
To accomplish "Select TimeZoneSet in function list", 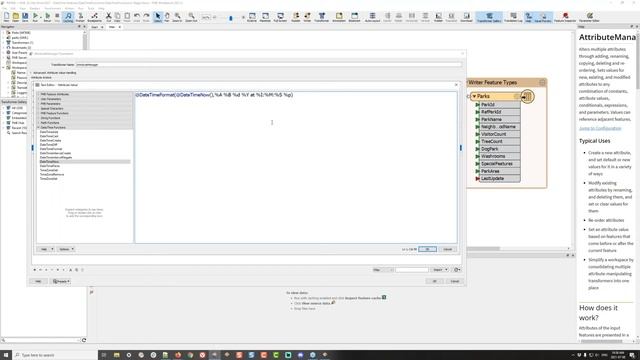I will coord(49,179).
